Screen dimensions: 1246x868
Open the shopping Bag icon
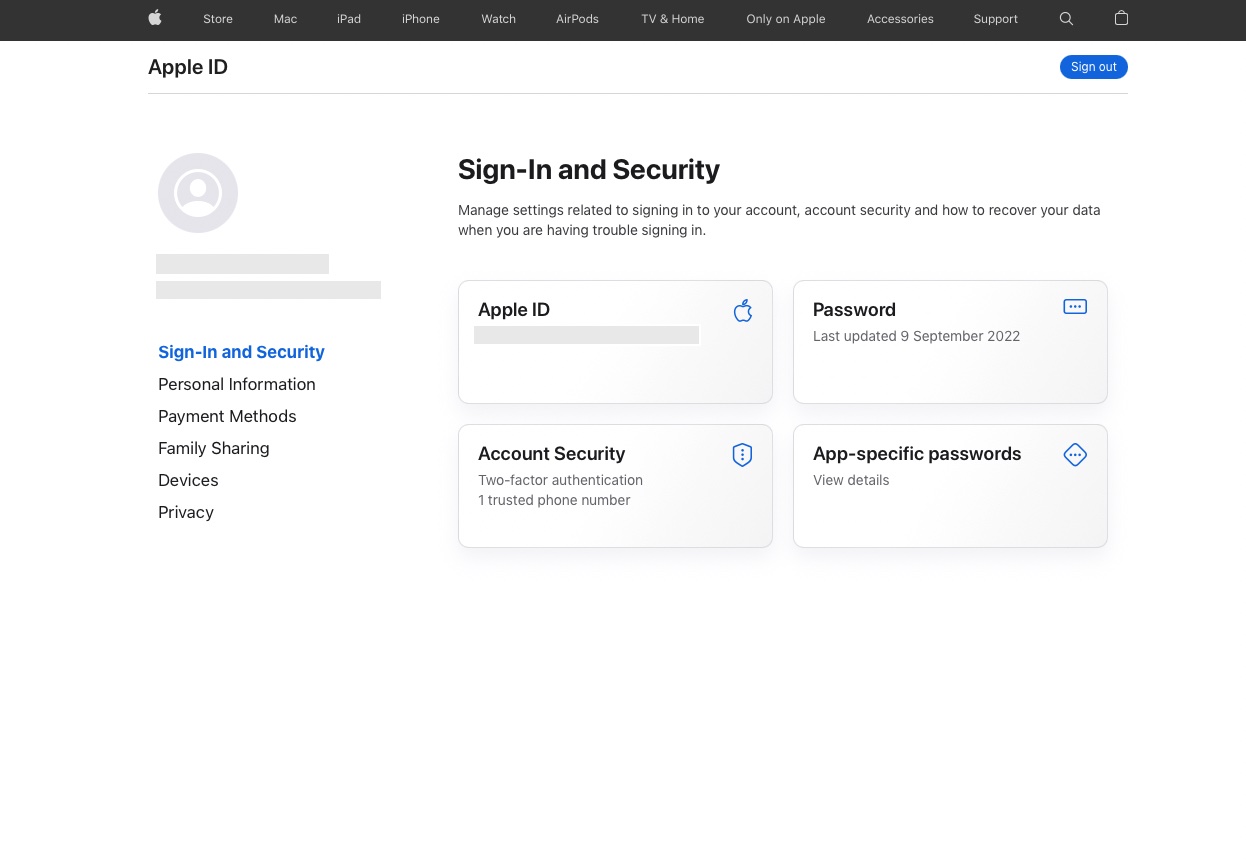pyautogui.click(x=1121, y=19)
